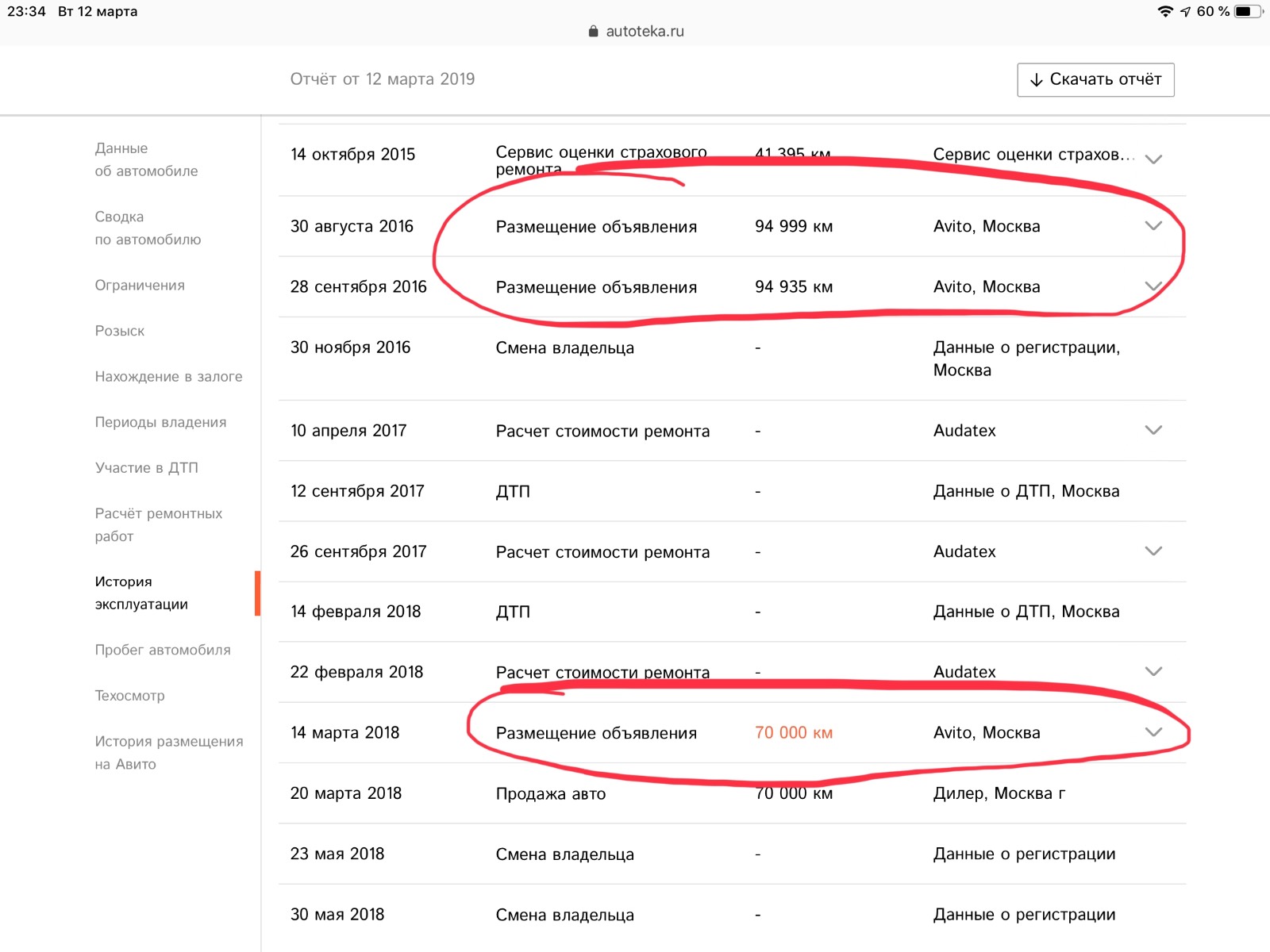
Task: Expand the 10 апреля 2017 Audatex row
Action: [x=1153, y=430]
